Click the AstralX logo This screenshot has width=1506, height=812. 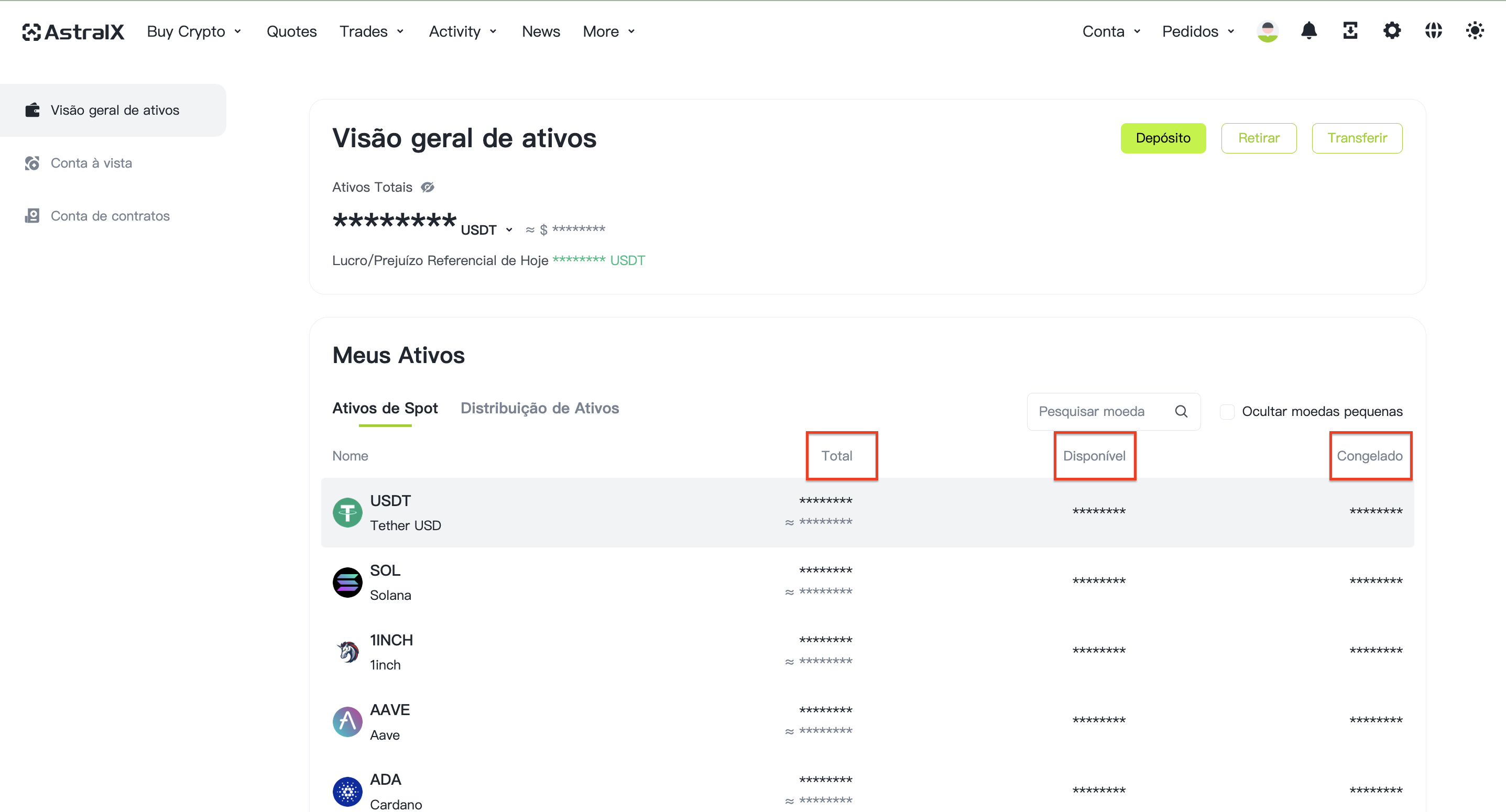pyautogui.click(x=73, y=31)
